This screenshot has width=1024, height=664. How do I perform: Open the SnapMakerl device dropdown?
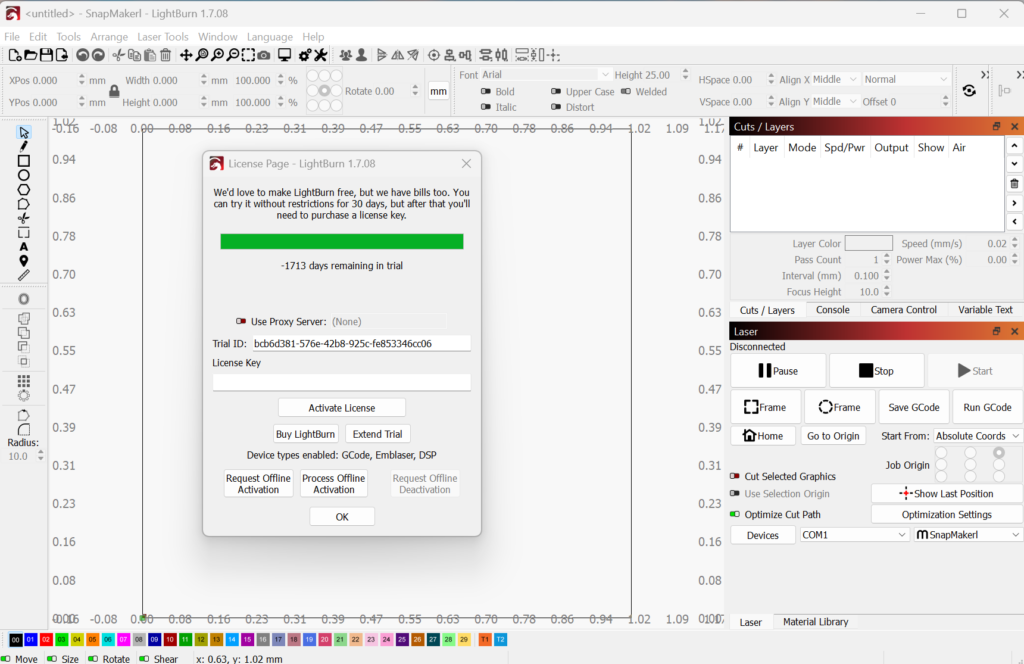click(x=967, y=535)
